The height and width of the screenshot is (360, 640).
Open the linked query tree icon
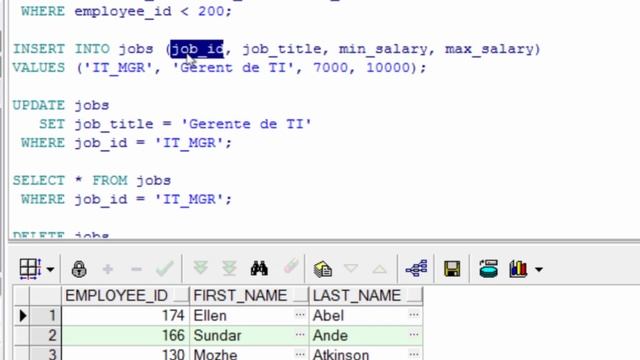(x=416, y=269)
